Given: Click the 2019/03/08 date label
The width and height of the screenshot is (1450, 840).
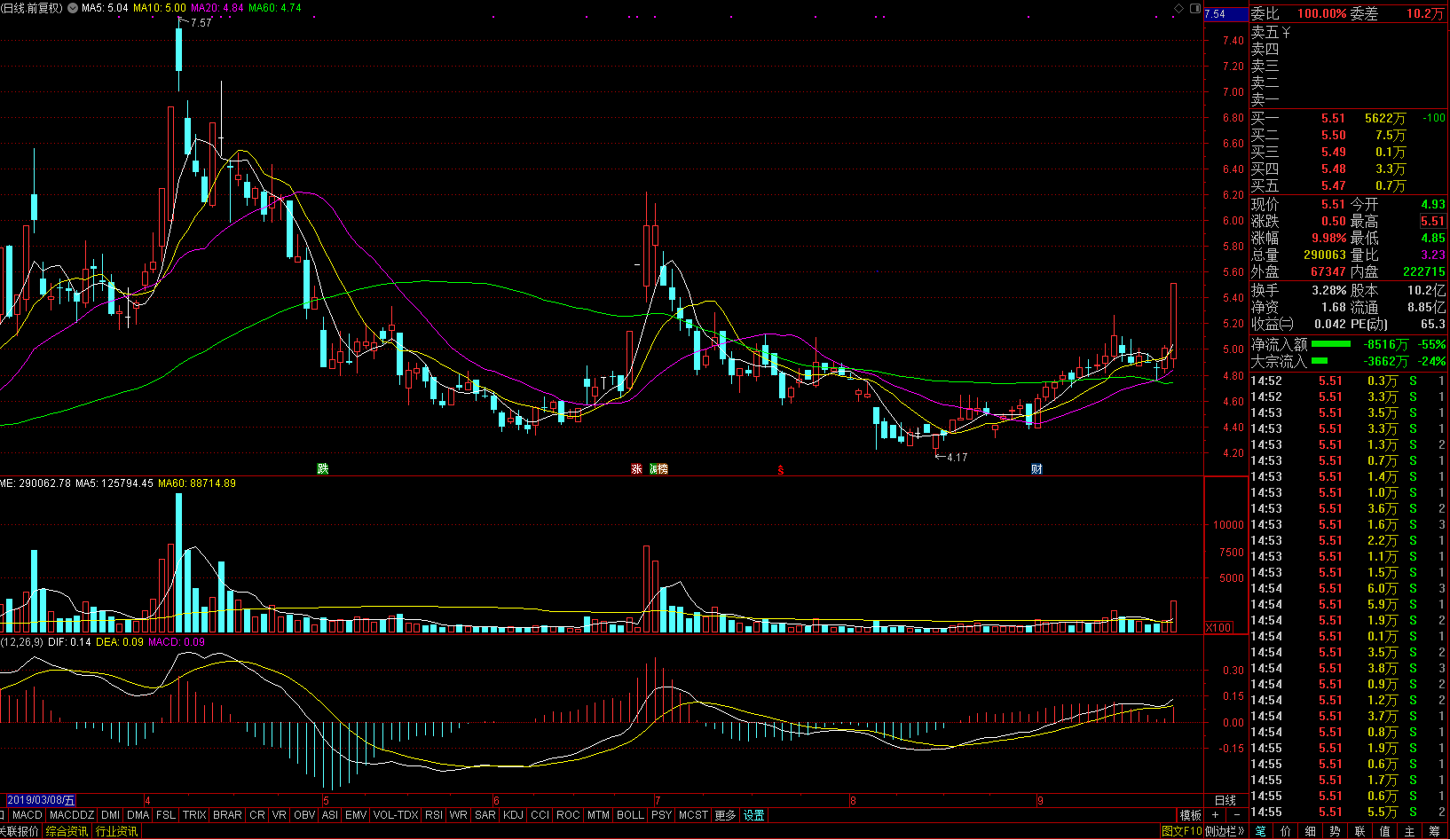Looking at the screenshot, I should coord(41,800).
